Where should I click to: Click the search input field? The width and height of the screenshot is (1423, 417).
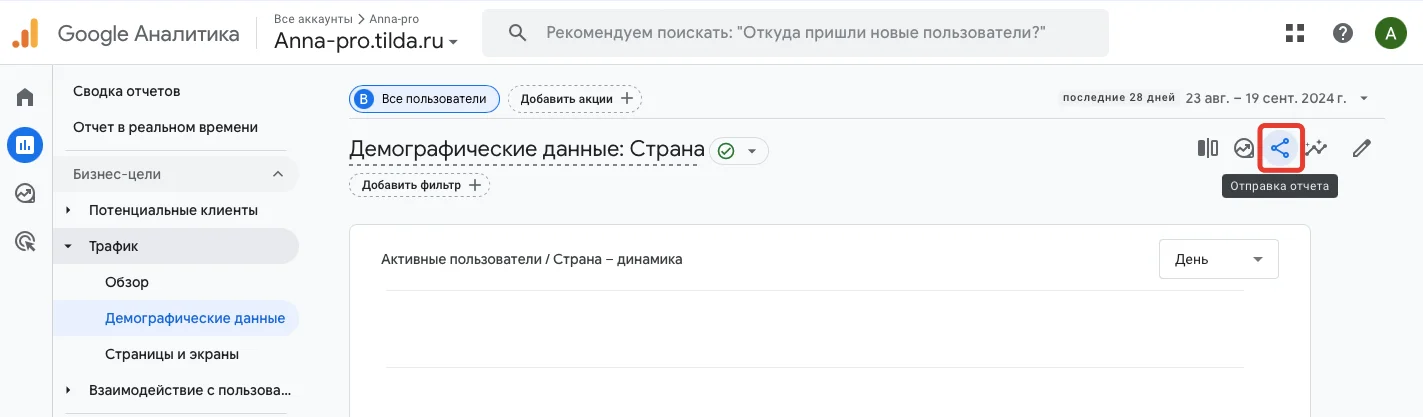pos(795,33)
